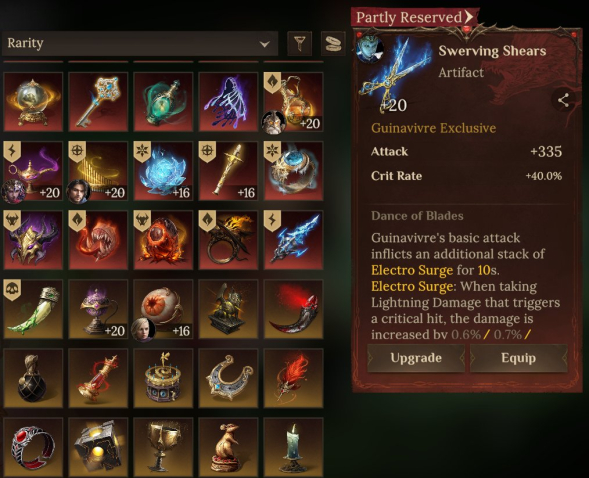Select the red feather quill artifact
This screenshot has height=478, width=589.
(x=293, y=378)
